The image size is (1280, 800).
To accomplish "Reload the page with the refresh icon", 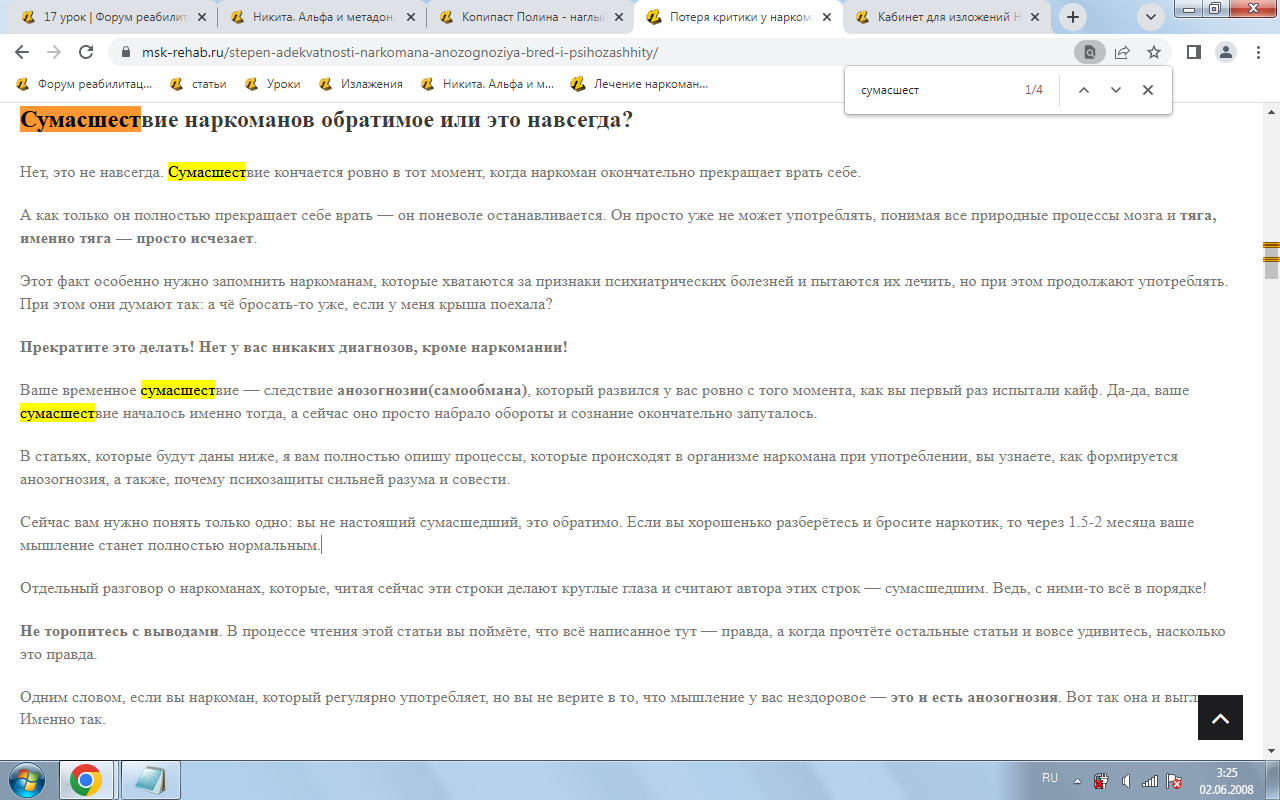I will click(86, 52).
